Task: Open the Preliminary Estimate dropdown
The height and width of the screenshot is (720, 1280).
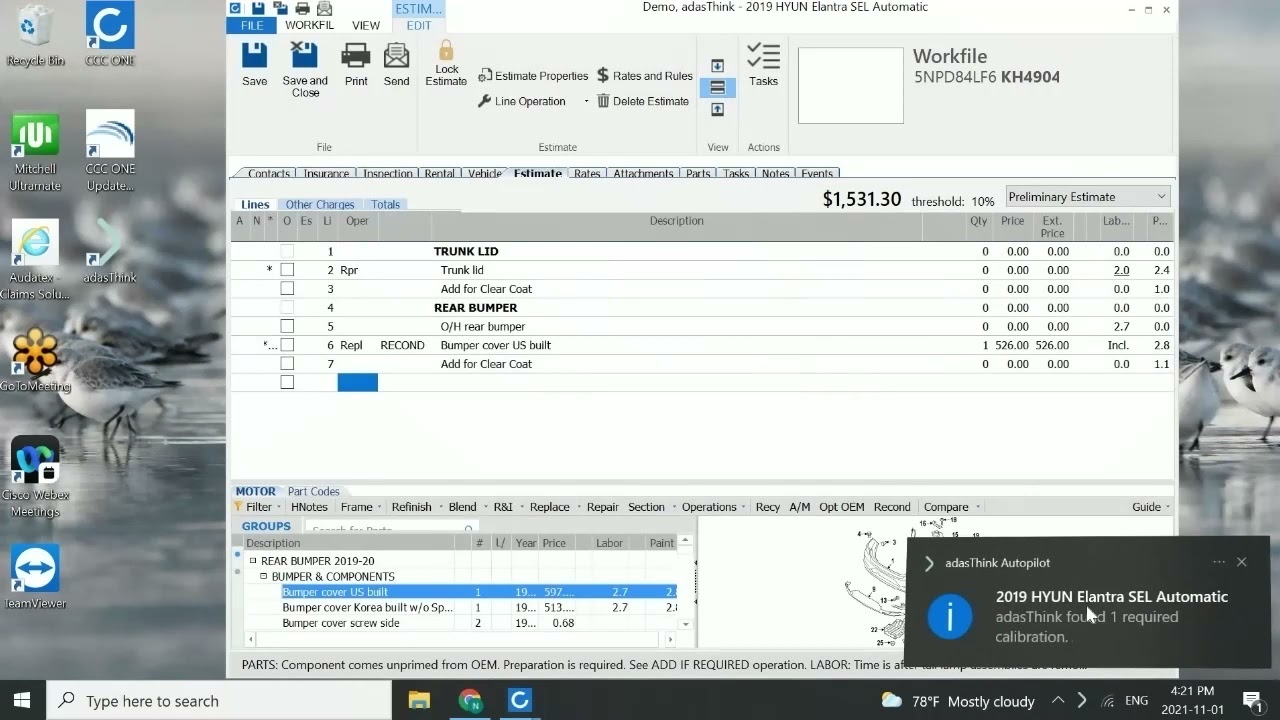Action: 1088,197
